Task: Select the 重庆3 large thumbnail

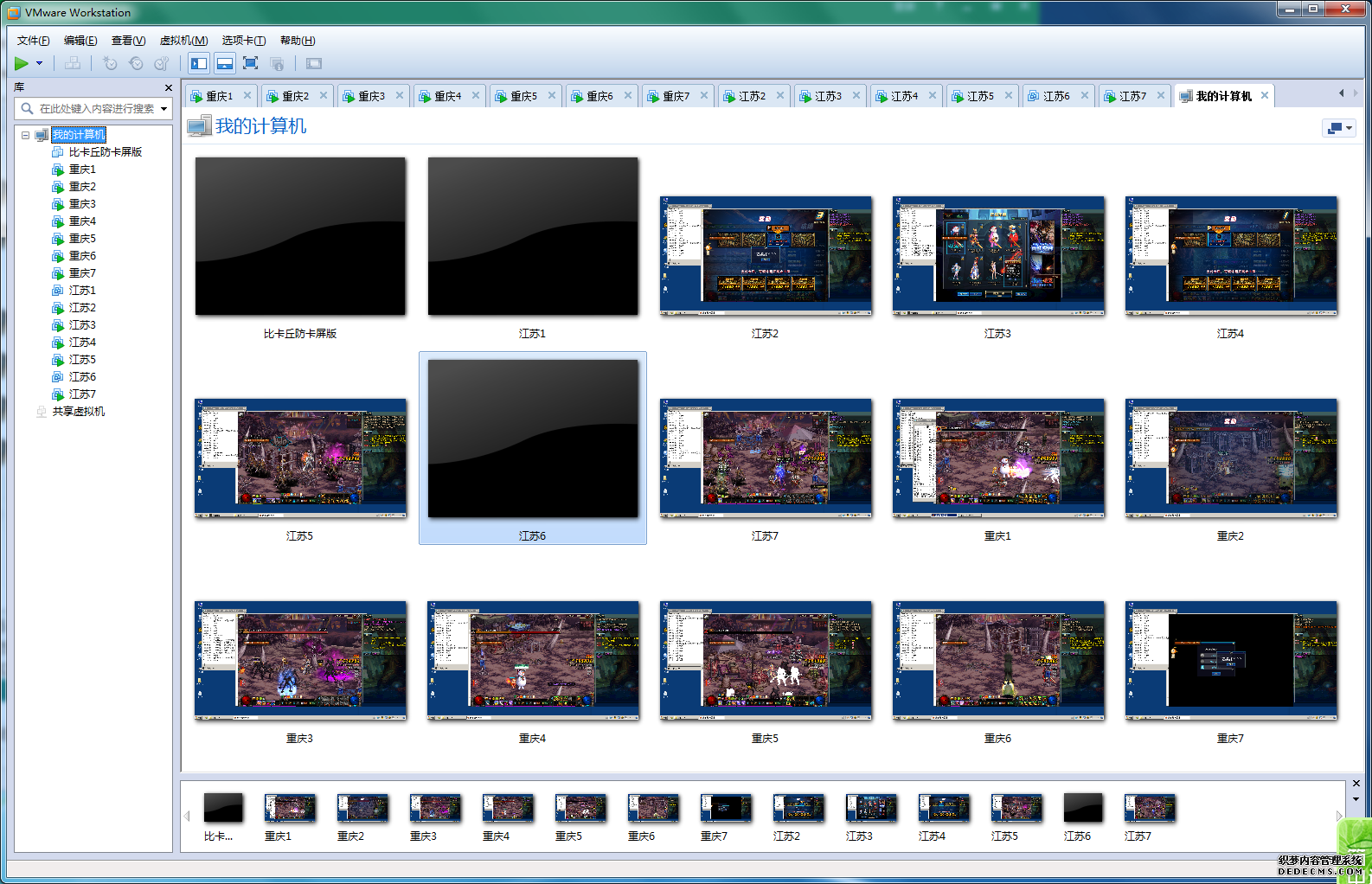Action: (x=300, y=661)
